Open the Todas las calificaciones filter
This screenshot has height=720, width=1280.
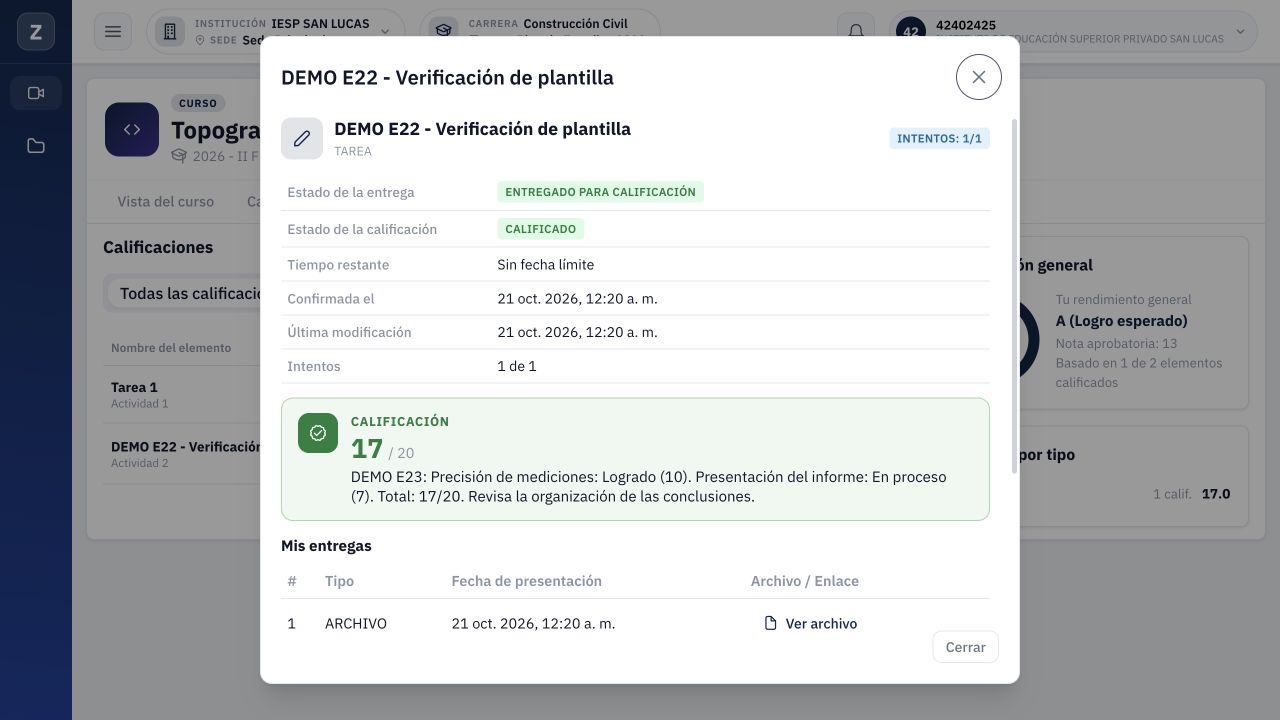pyautogui.click(x=184, y=293)
